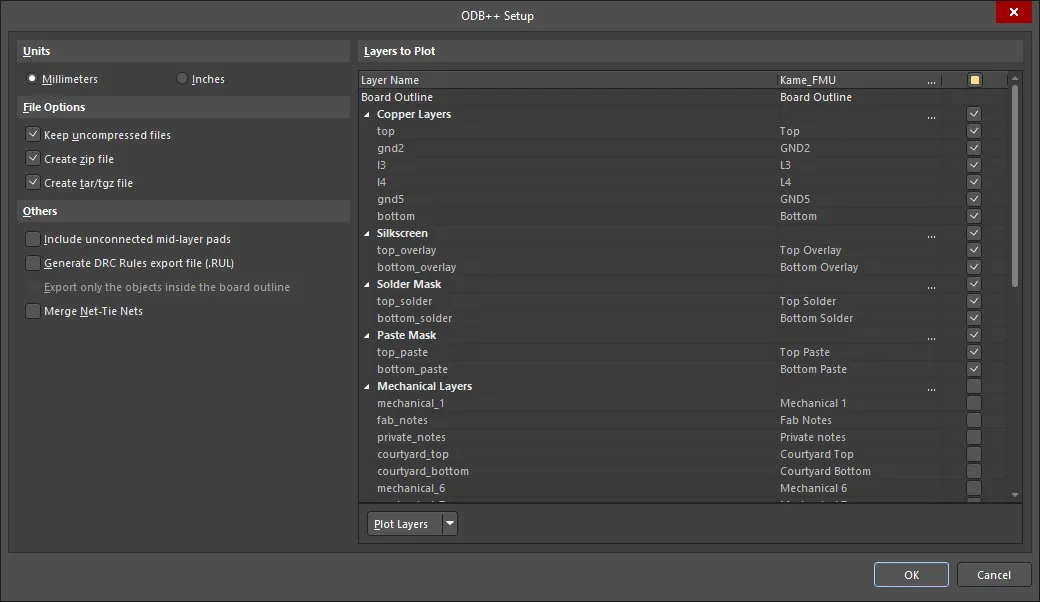
Task: Collapse the Paste Mask group
Action: click(x=367, y=335)
